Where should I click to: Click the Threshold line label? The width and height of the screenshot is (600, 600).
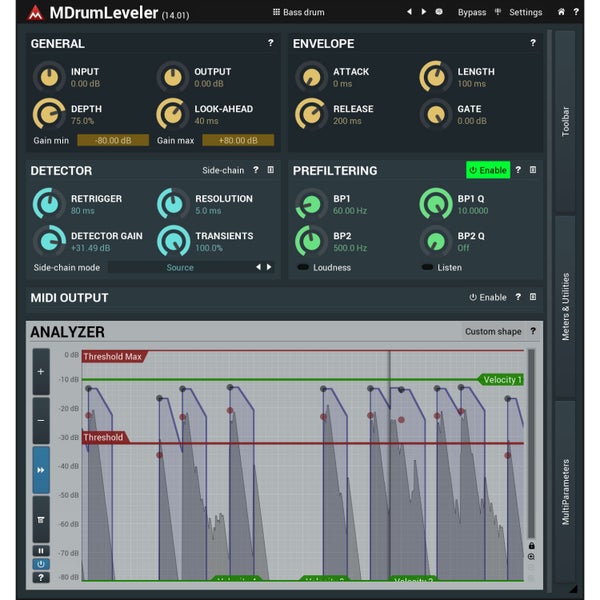point(105,437)
